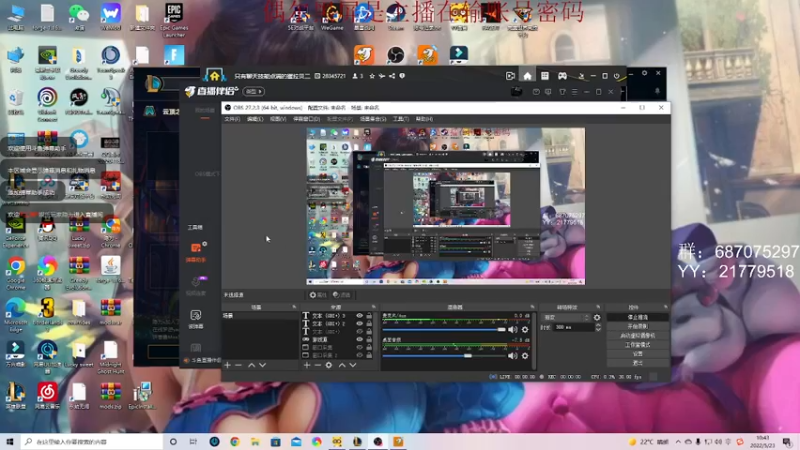Toggle lock of first text source

click(x=369, y=316)
